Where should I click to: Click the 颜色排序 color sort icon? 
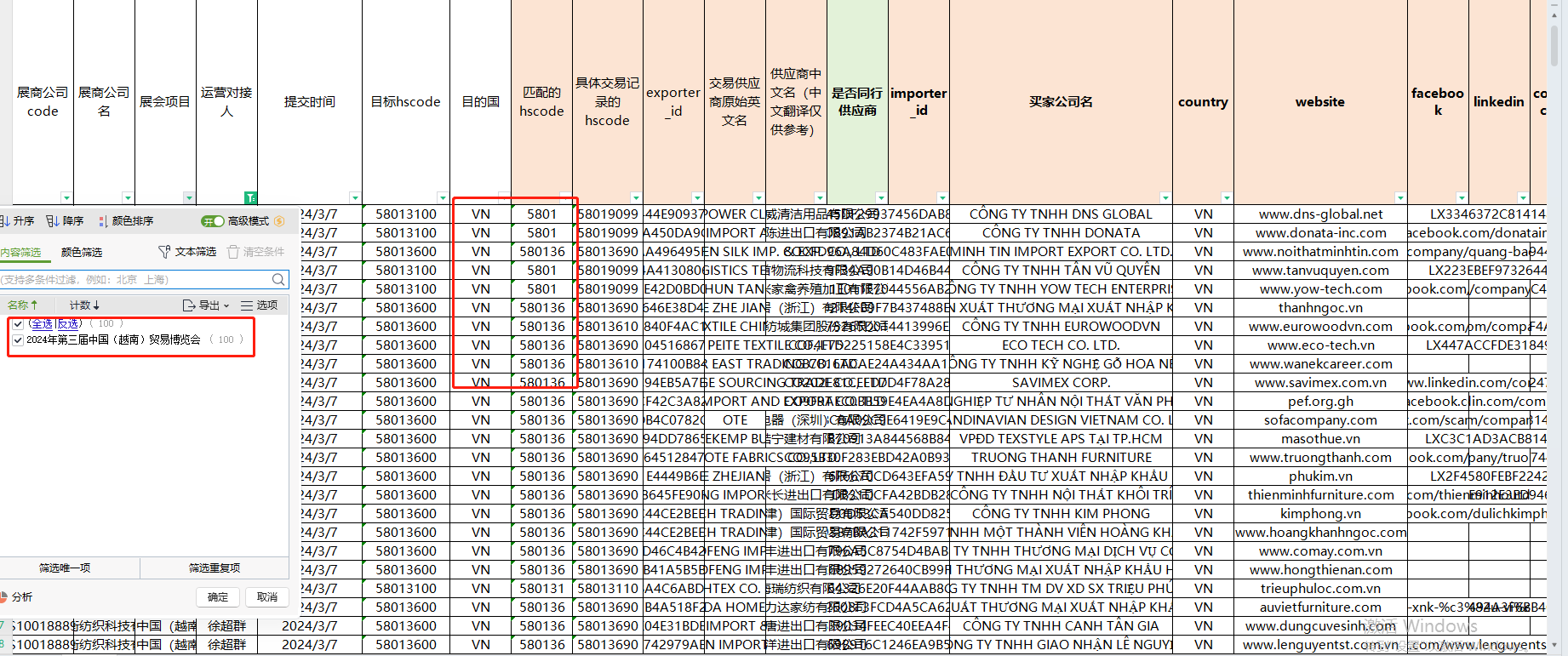(103, 221)
